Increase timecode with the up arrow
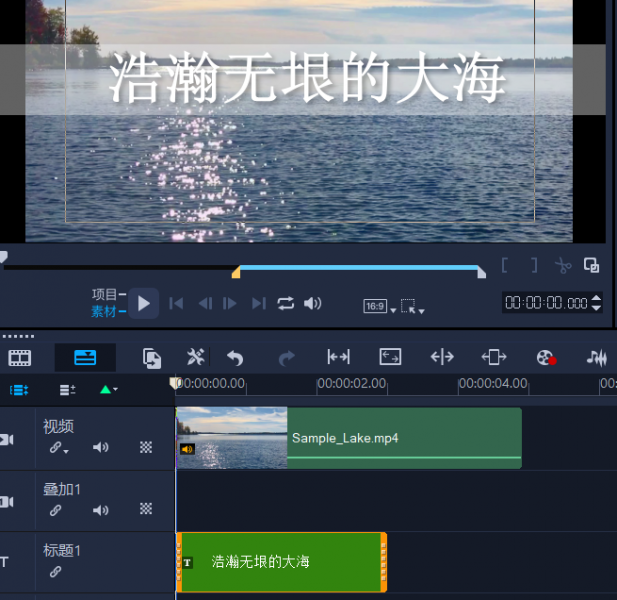Image resolution: width=617 pixels, height=600 pixels. click(596, 298)
